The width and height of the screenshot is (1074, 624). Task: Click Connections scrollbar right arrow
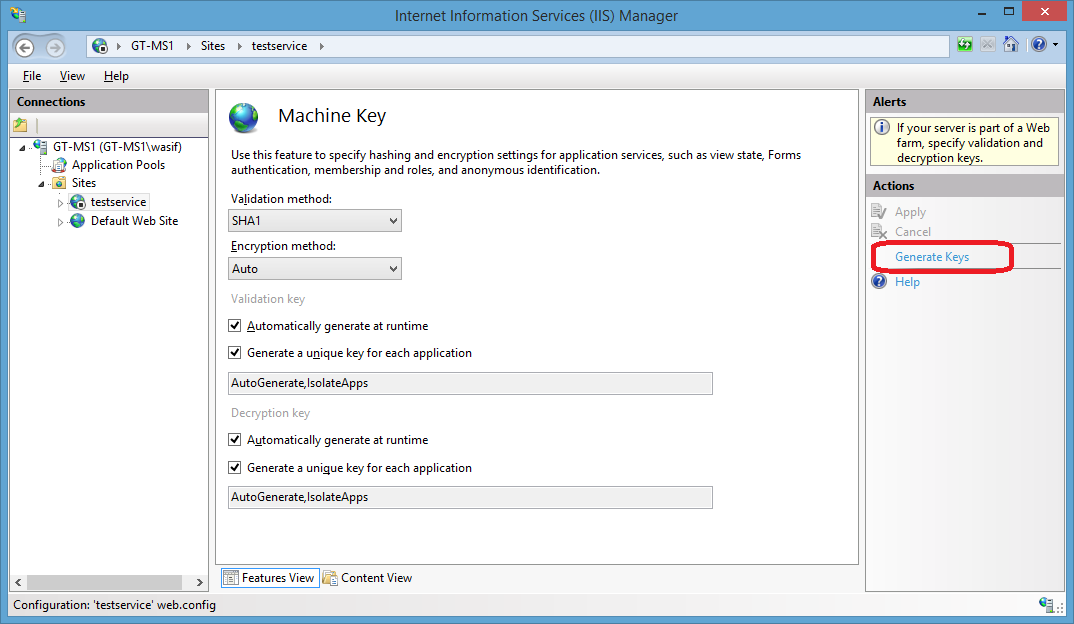click(x=199, y=582)
